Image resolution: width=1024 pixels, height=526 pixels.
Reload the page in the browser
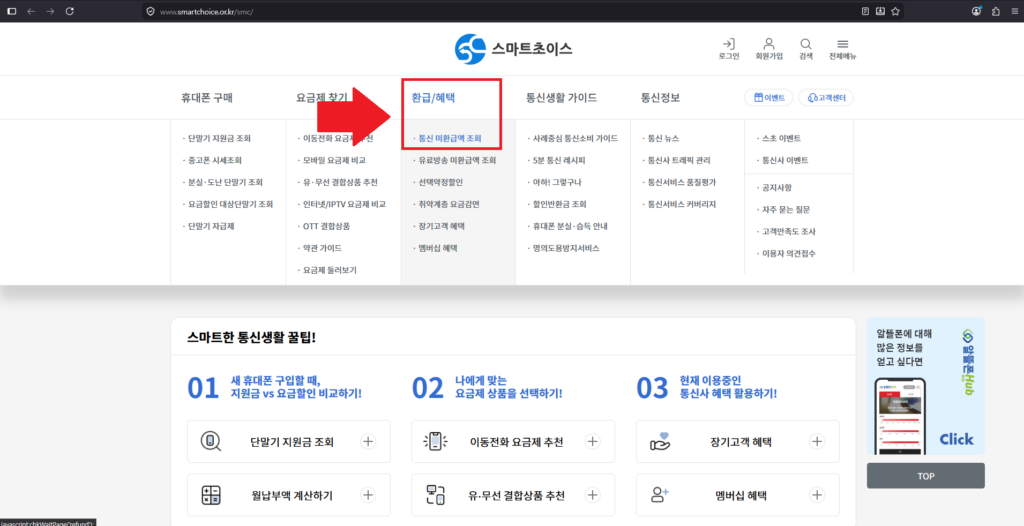[x=70, y=11]
